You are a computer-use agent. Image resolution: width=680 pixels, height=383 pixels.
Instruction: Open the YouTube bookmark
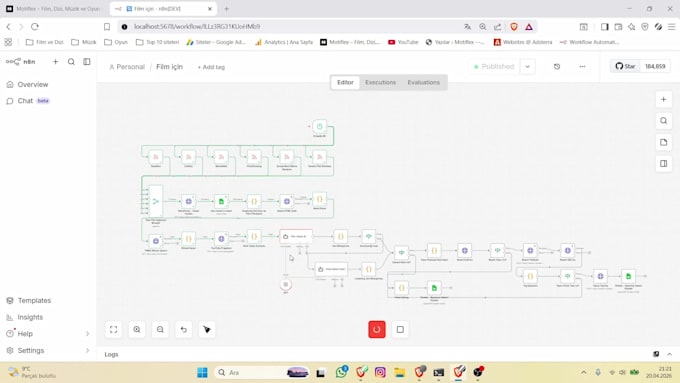[x=403, y=42]
